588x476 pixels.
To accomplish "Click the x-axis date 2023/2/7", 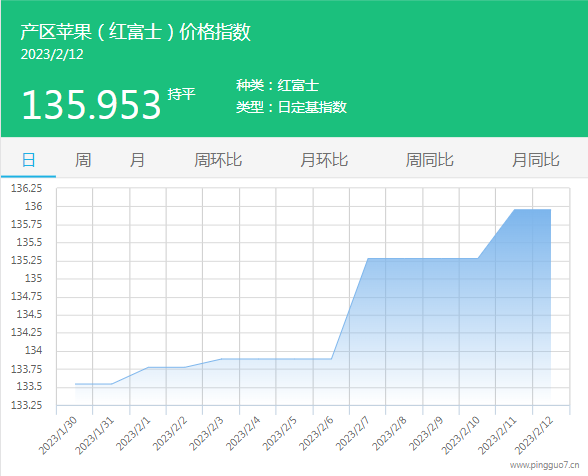I will point(353,434).
